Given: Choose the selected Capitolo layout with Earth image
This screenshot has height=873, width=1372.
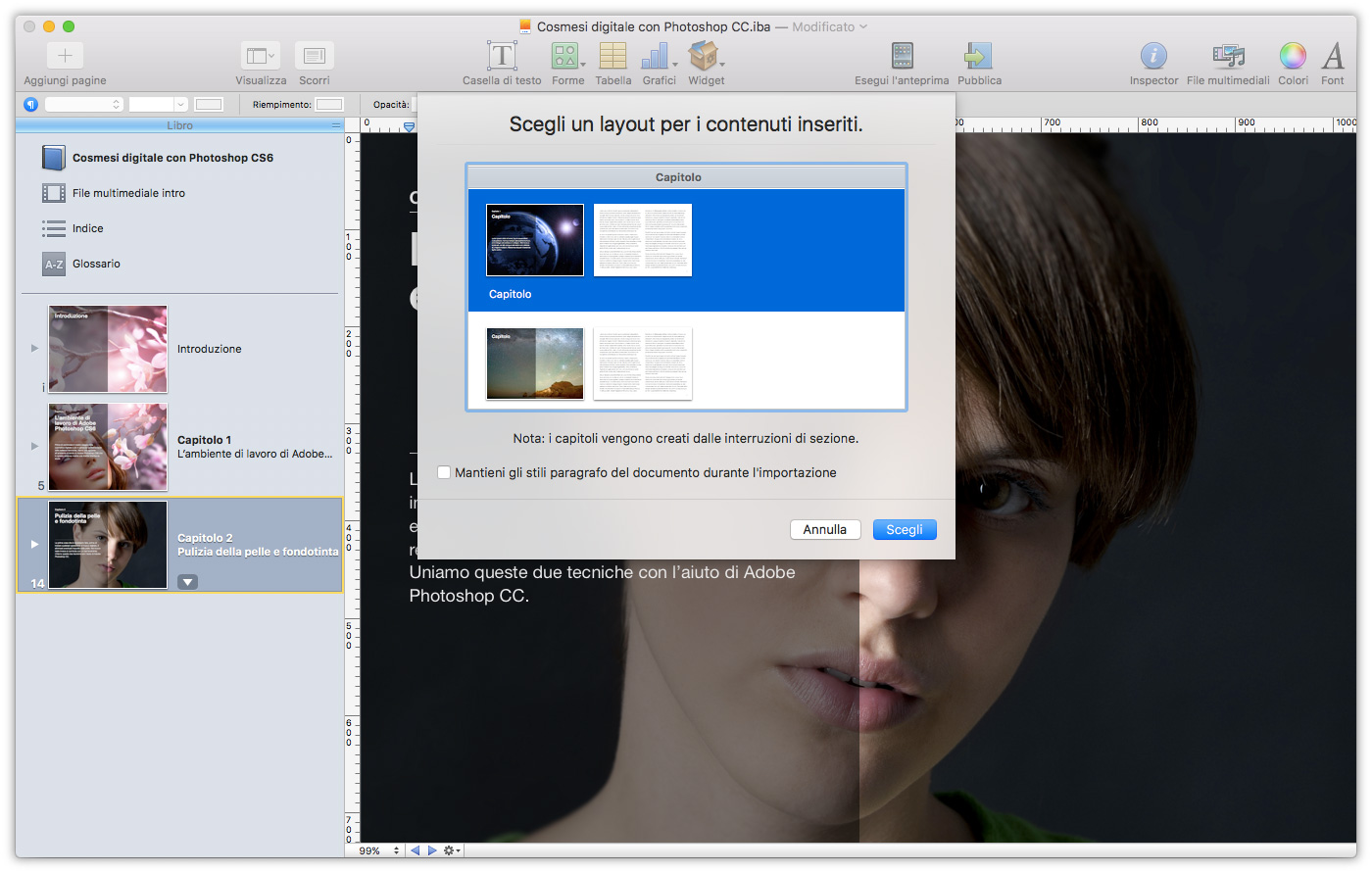Looking at the screenshot, I should [x=535, y=240].
